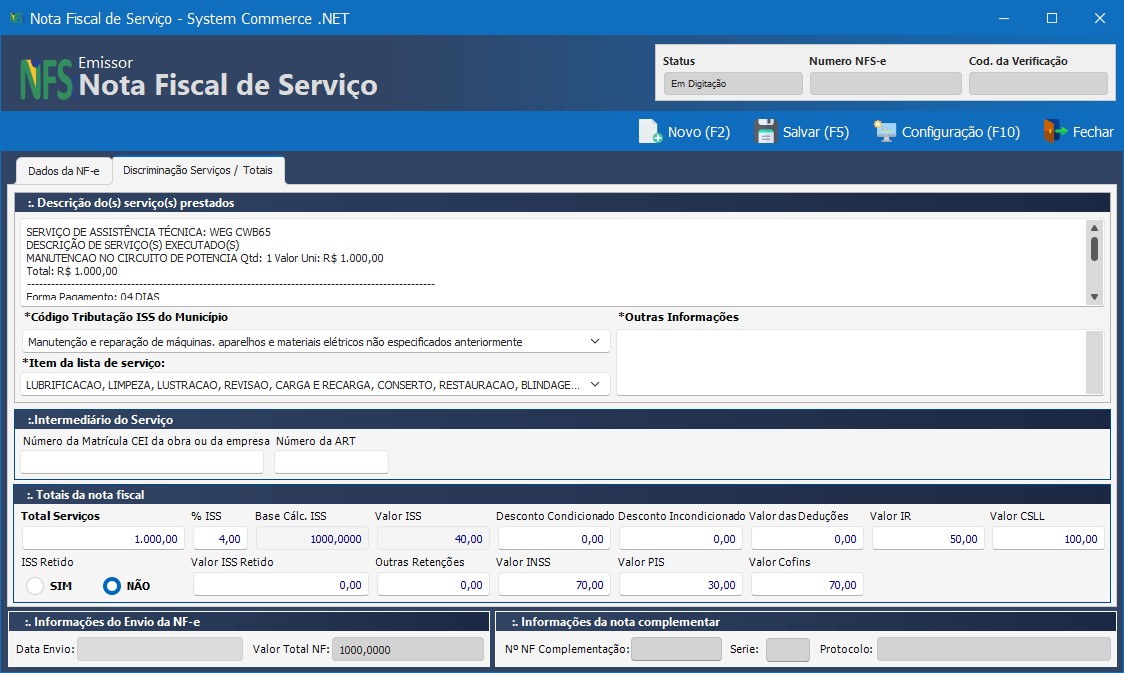
Task: Click the Novo (F2) icon
Action: pos(650,131)
